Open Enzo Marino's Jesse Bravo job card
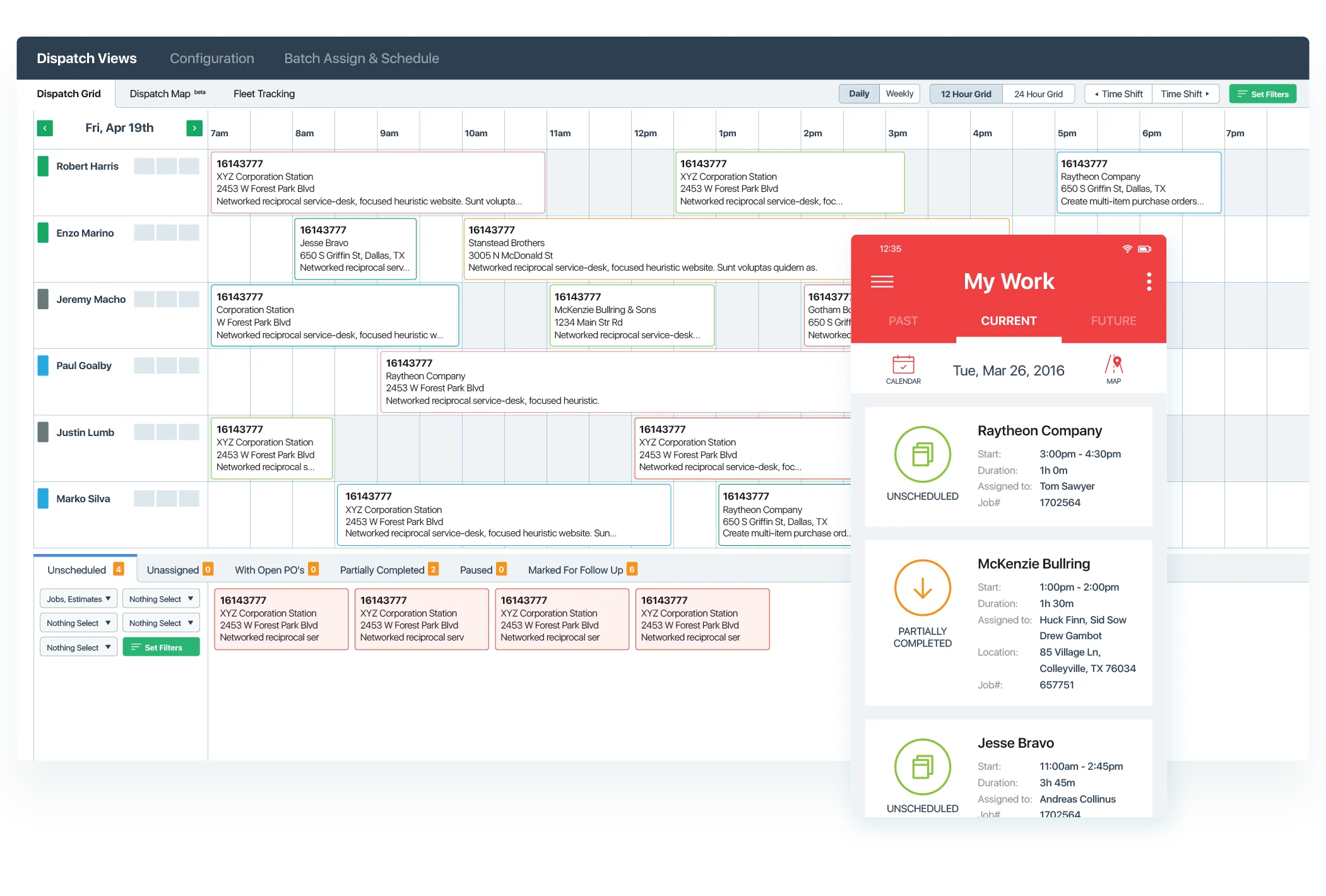The width and height of the screenshot is (1326, 896). click(x=355, y=249)
